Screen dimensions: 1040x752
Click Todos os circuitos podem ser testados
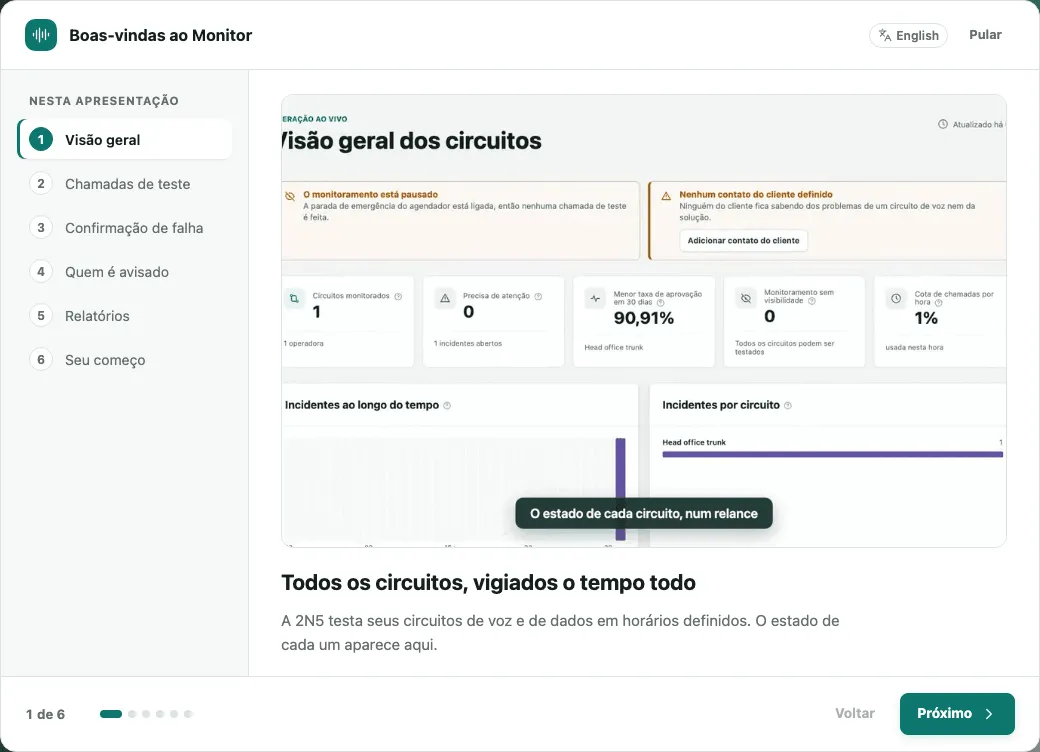pos(784,347)
